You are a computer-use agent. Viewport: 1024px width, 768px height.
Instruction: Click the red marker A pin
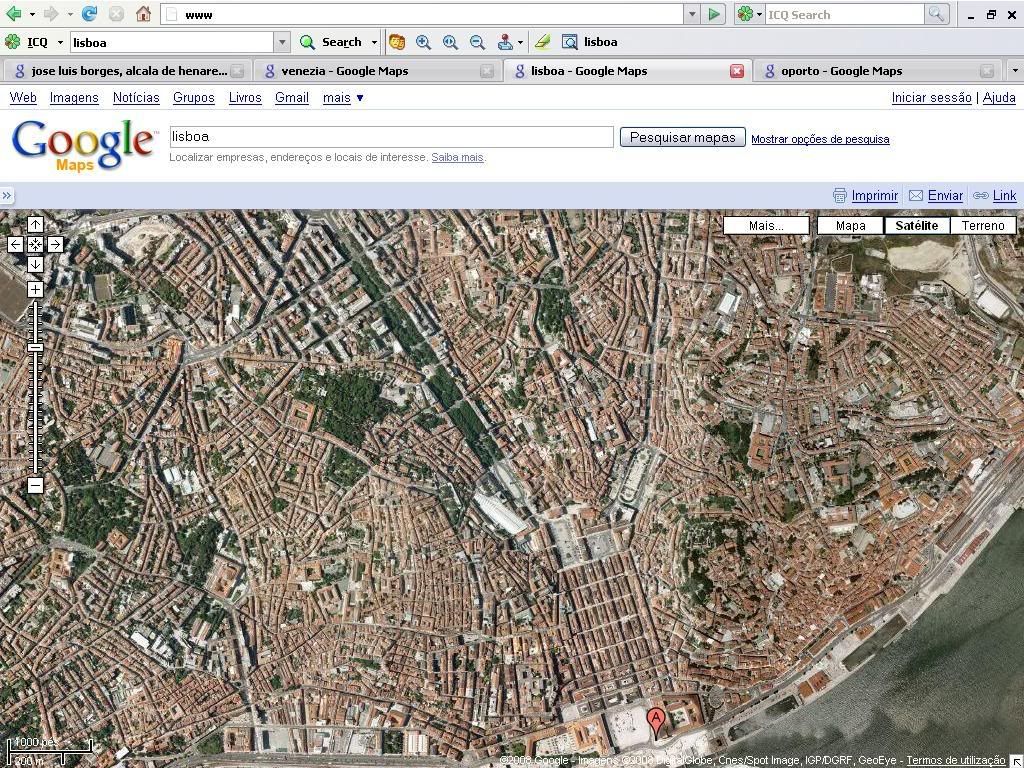coord(656,720)
